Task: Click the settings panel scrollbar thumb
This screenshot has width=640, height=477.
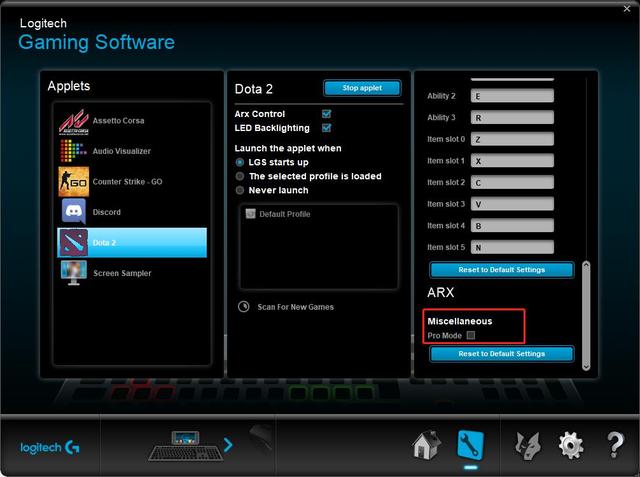Action: [x=586, y=316]
